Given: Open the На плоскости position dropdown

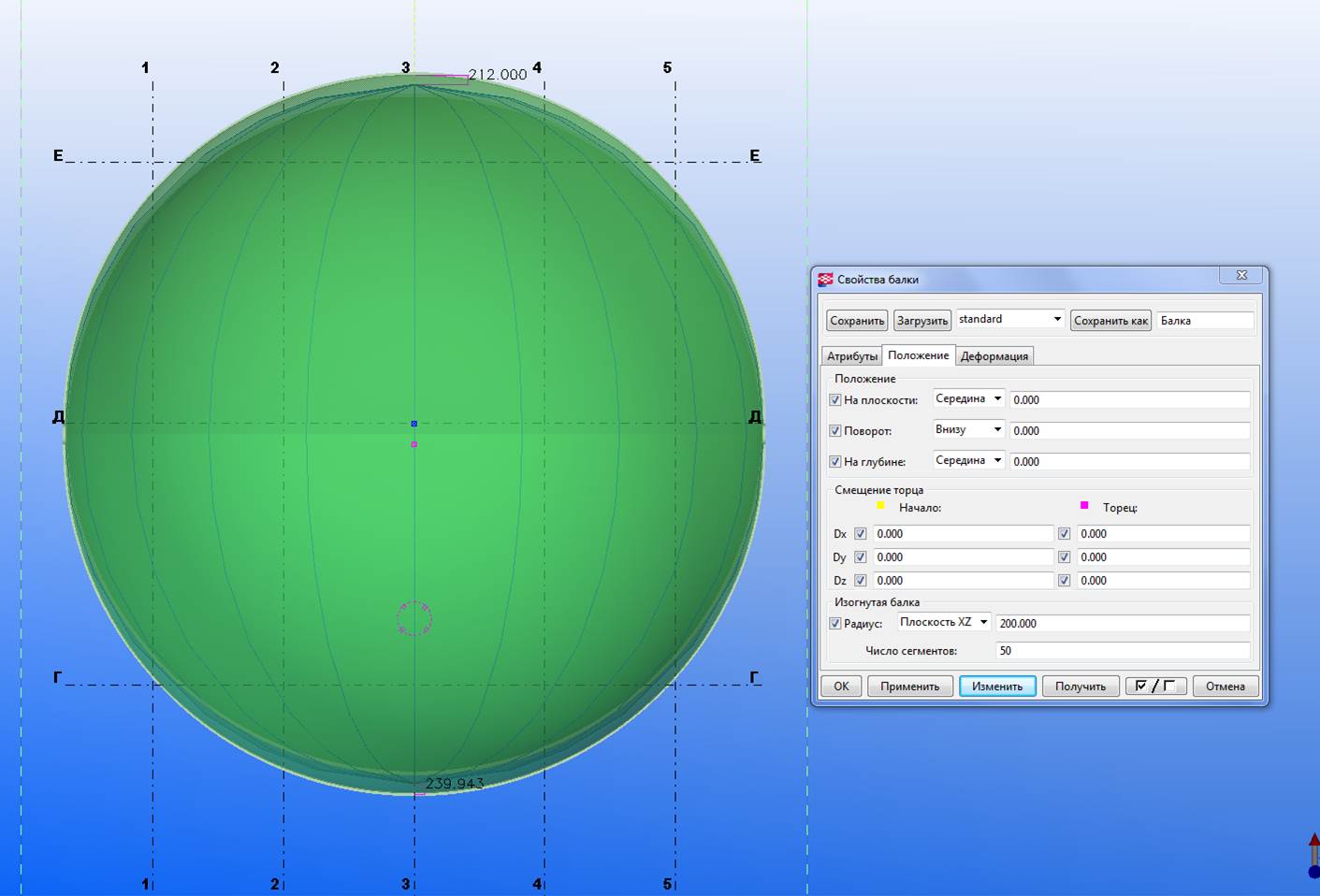Looking at the screenshot, I should (x=968, y=399).
